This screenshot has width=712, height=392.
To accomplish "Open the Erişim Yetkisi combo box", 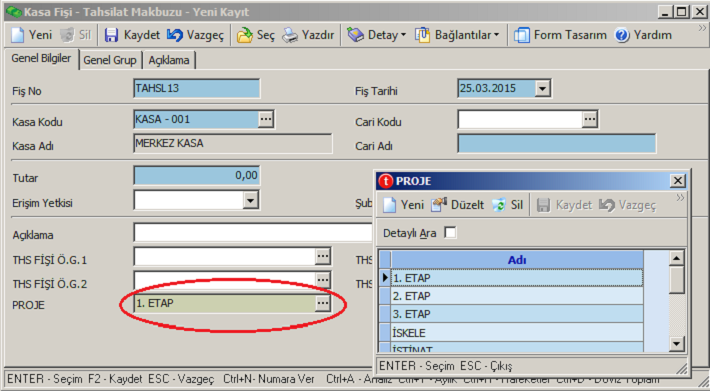I will coord(251,200).
